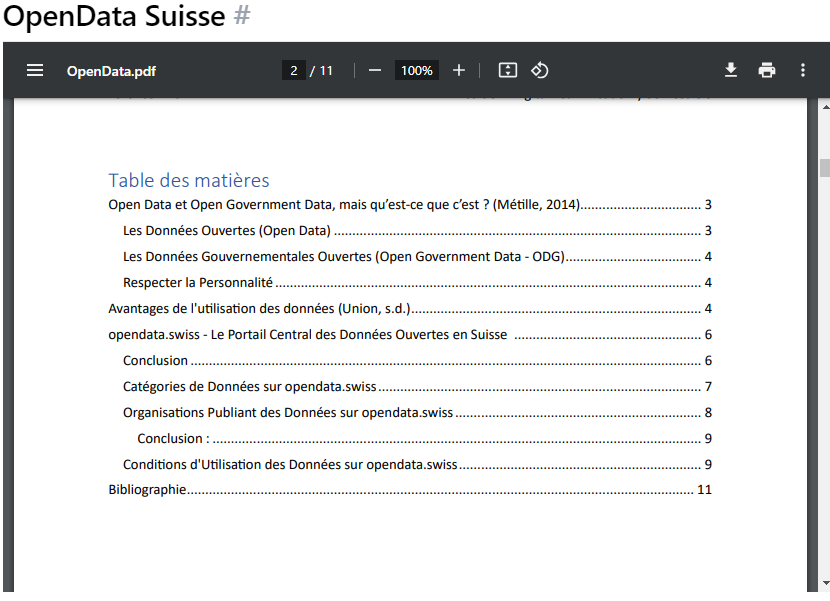Edit the page number input field

(x=293, y=70)
